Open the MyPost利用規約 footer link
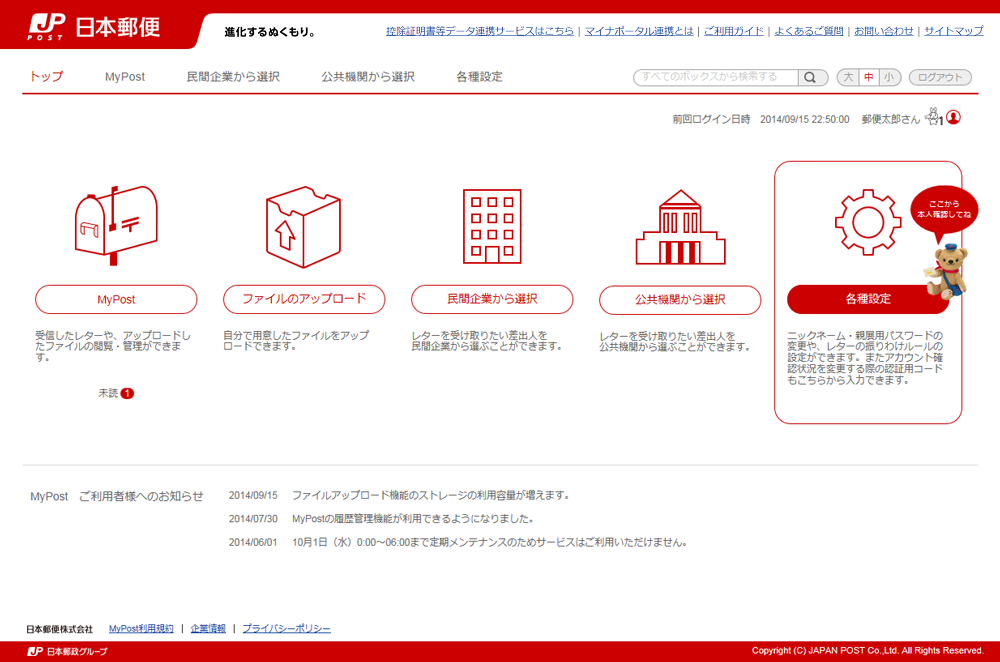The width and height of the screenshot is (1000, 662). tap(141, 629)
